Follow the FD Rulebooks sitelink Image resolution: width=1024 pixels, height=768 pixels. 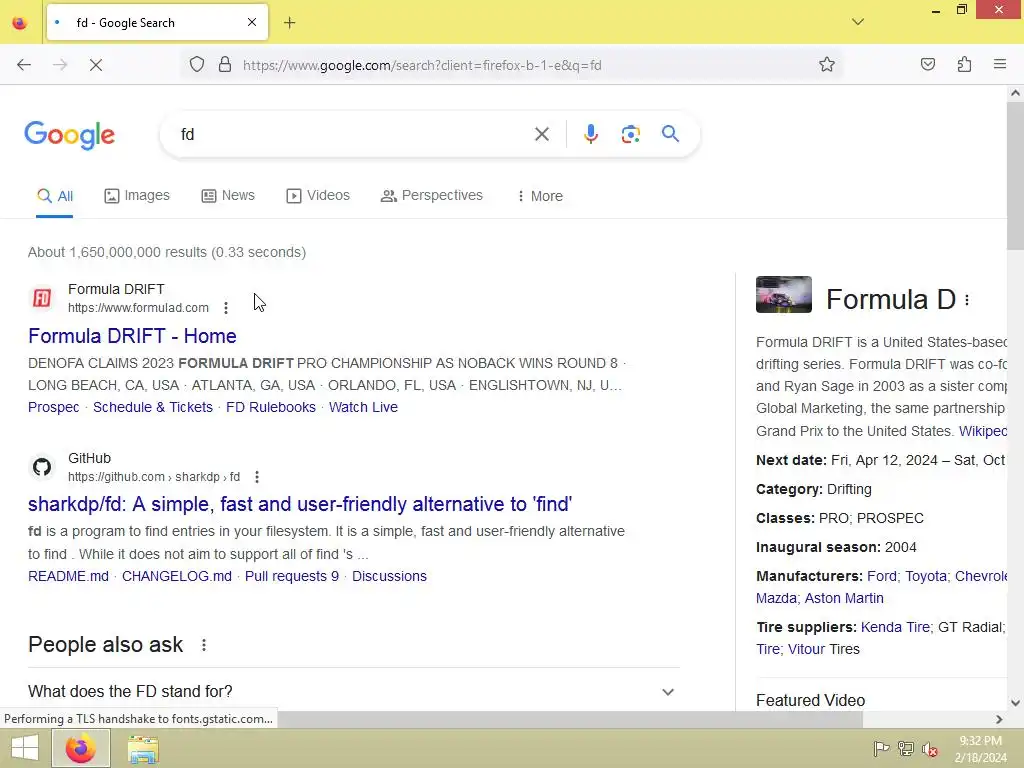click(x=271, y=407)
